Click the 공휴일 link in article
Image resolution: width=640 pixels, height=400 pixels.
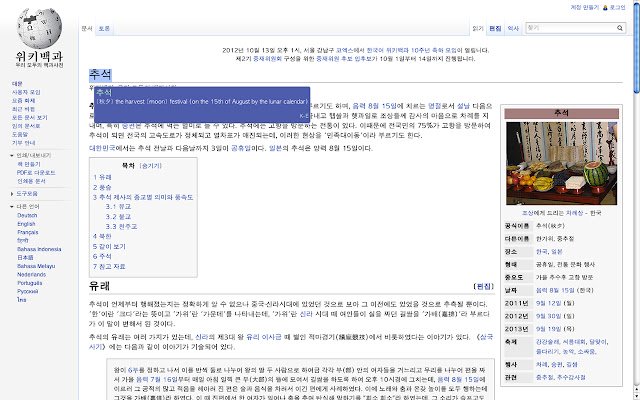241,148
